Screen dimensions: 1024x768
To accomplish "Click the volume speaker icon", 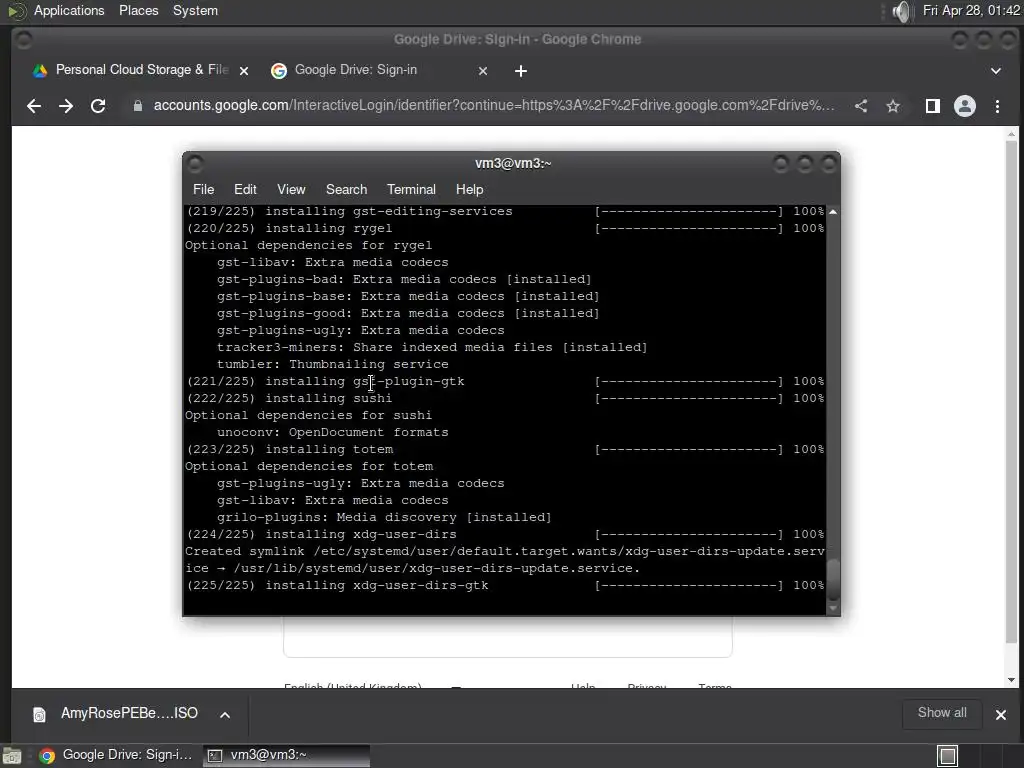I will pos(901,11).
